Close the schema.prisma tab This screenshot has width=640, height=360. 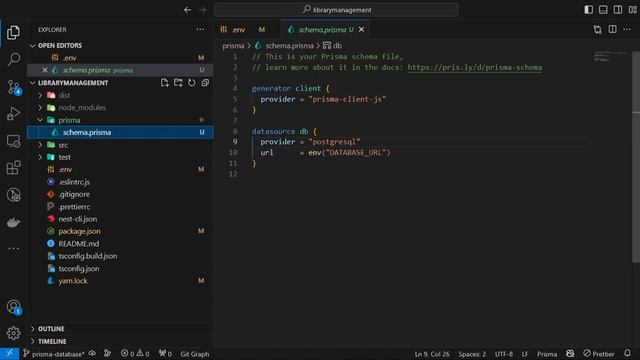click(x=361, y=29)
